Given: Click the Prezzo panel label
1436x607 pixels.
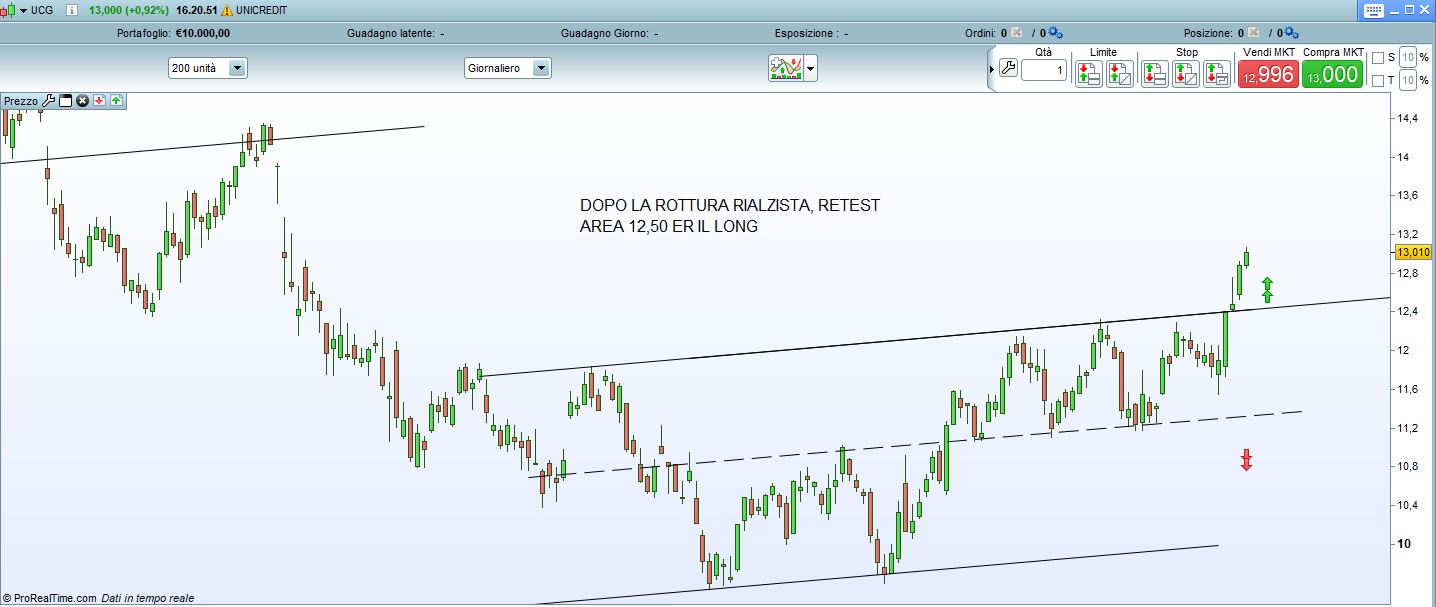Looking at the screenshot, I should click(x=21, y=101).
